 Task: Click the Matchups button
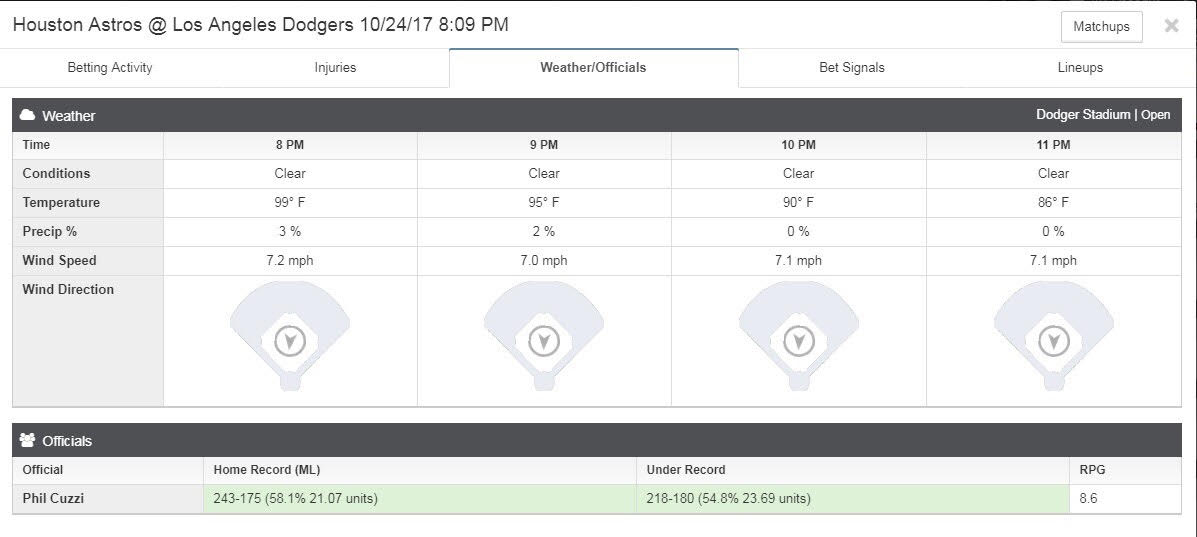point(1101,27)
